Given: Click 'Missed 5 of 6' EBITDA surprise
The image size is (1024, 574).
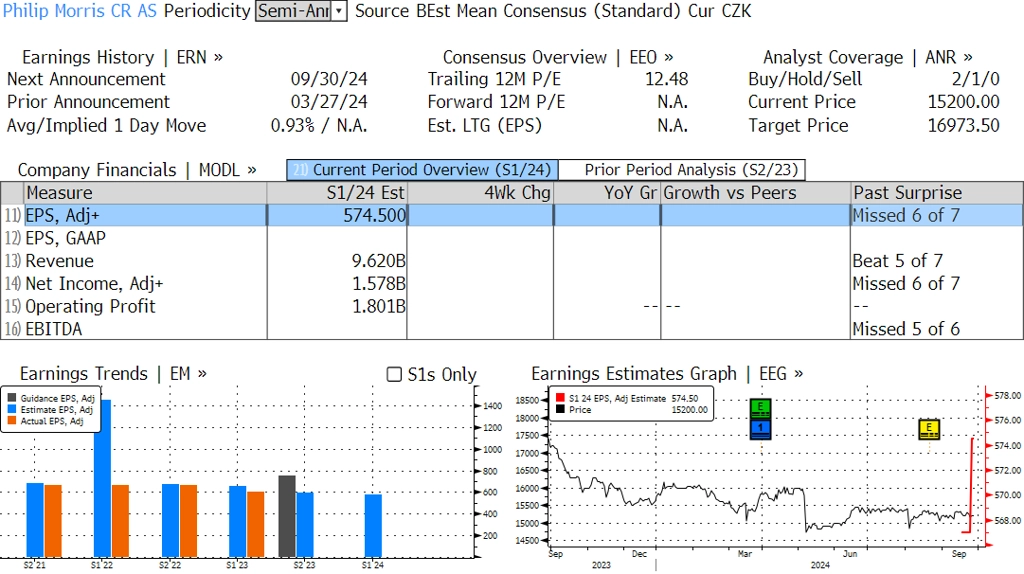Looking at the screenshot, I should tap(906, 329).
